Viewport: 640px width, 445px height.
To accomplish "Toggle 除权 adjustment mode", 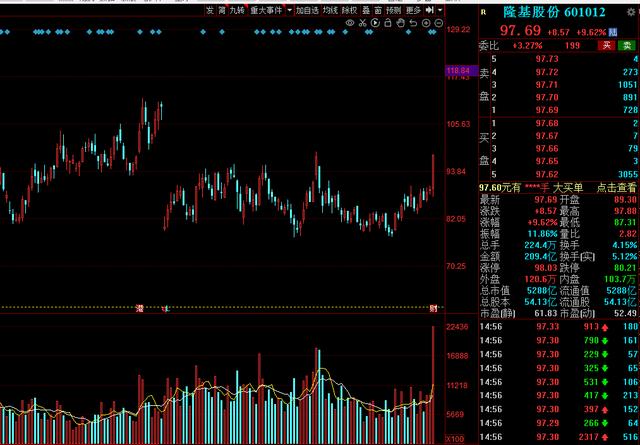I will 349,10.
